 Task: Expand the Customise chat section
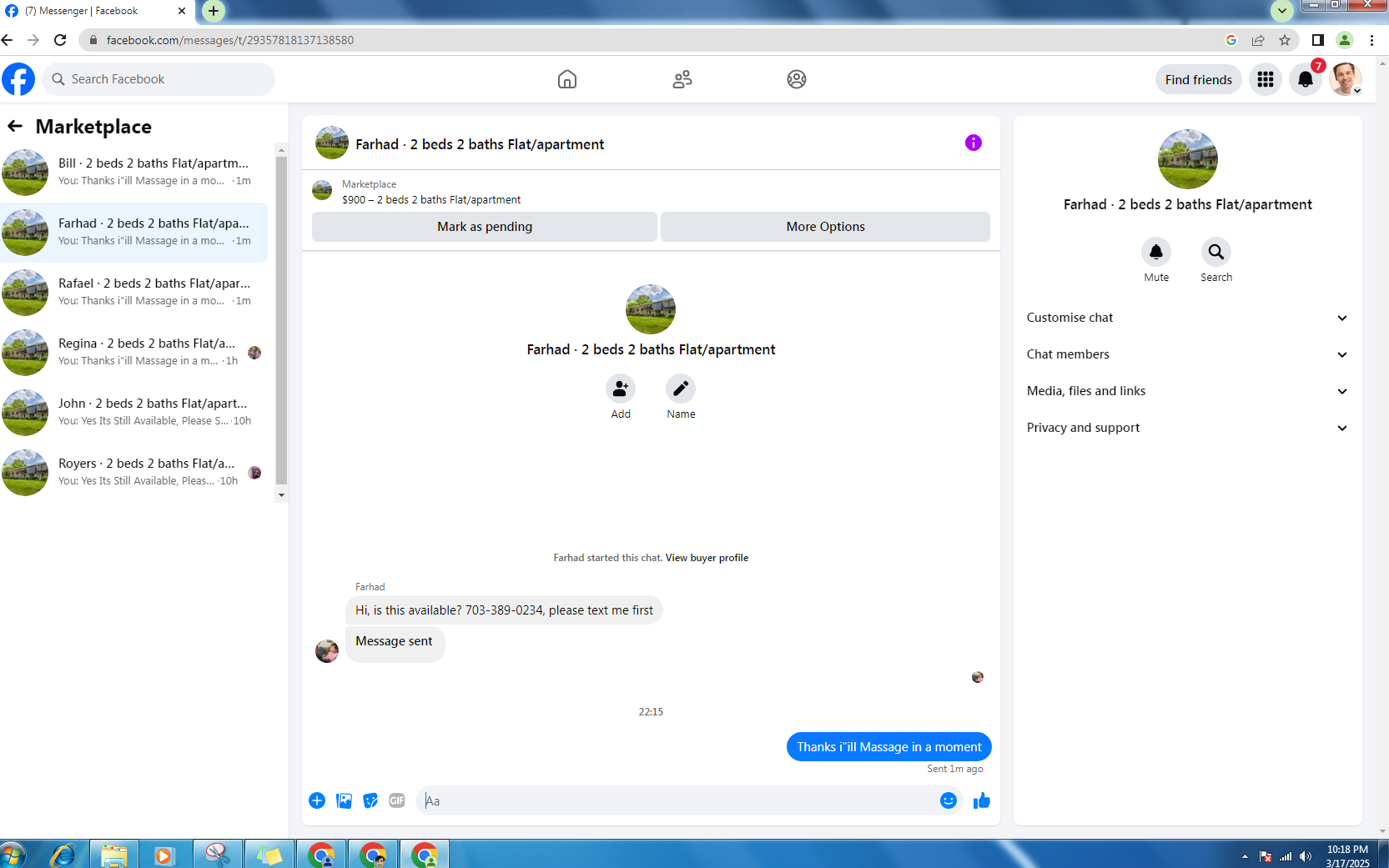(1188, 318)
